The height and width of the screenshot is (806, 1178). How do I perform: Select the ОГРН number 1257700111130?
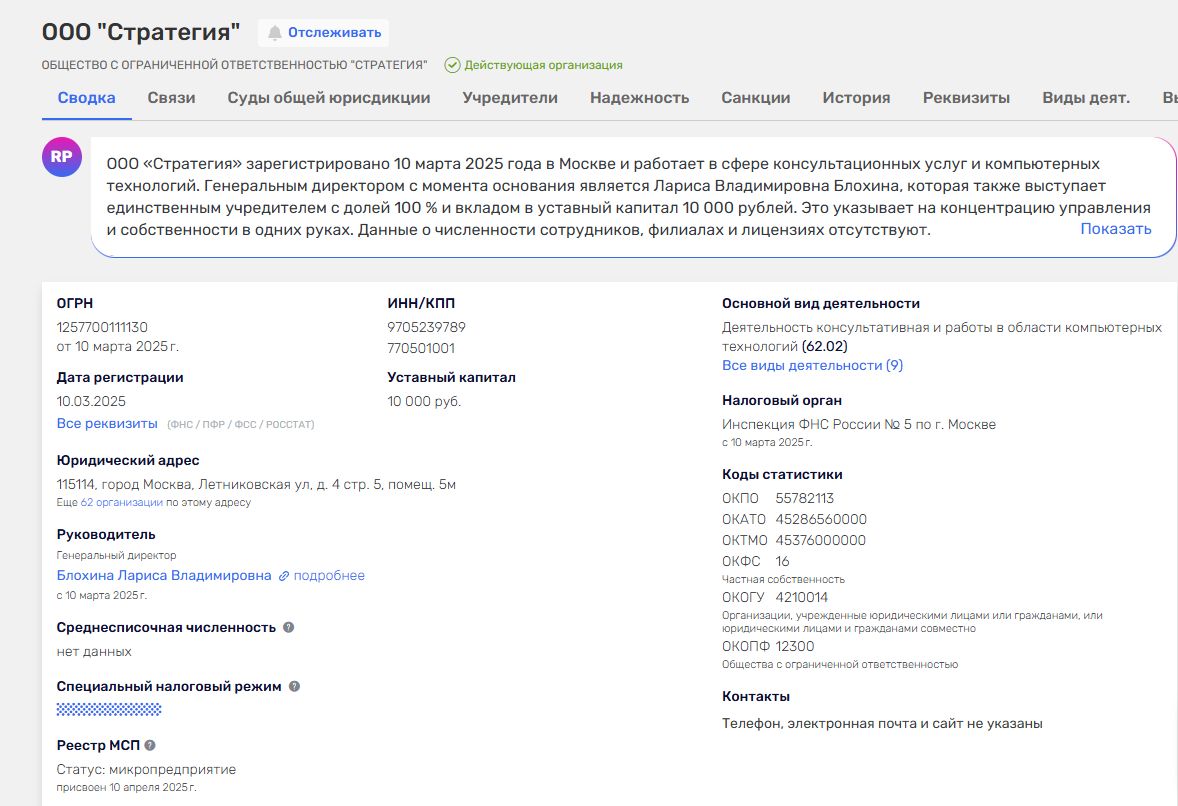[x=102, y=328]
